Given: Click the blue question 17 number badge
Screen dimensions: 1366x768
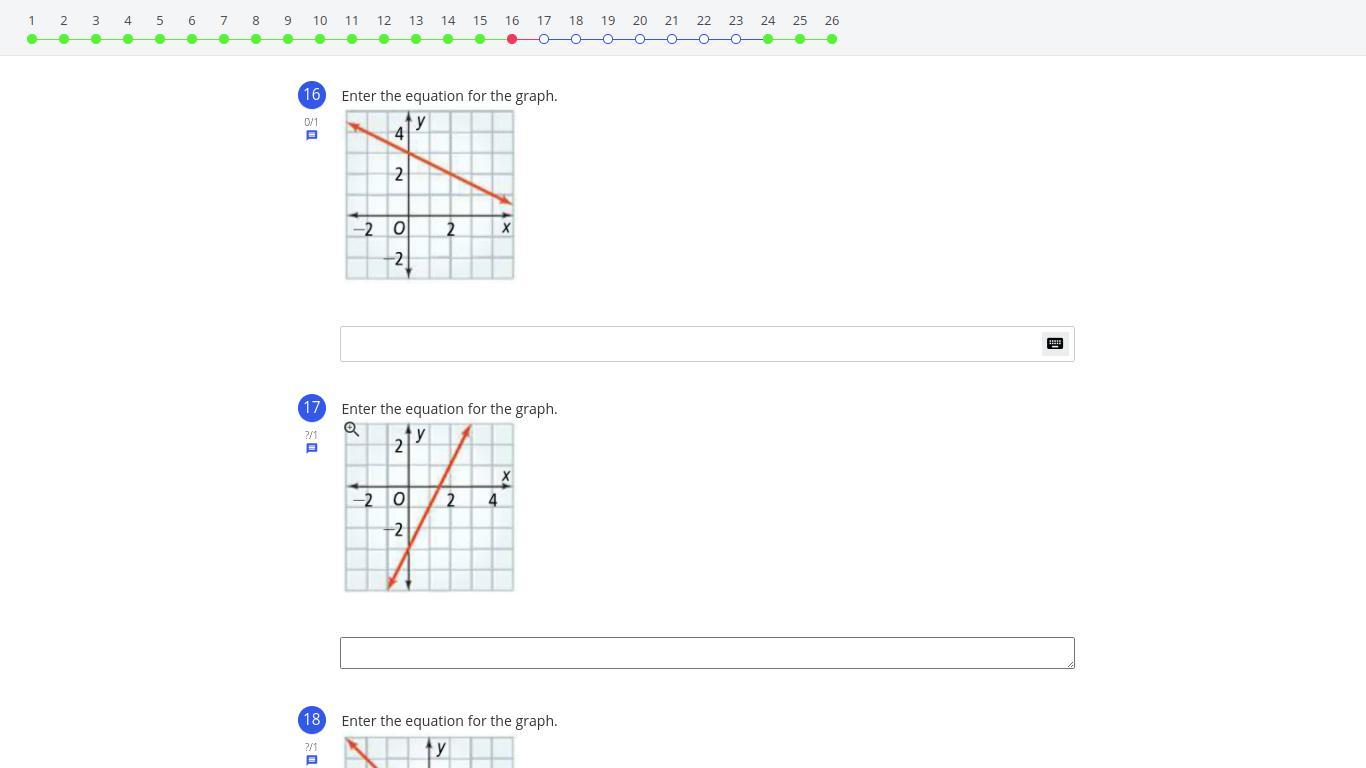Looking at the screenshot, I should point(312,408).
